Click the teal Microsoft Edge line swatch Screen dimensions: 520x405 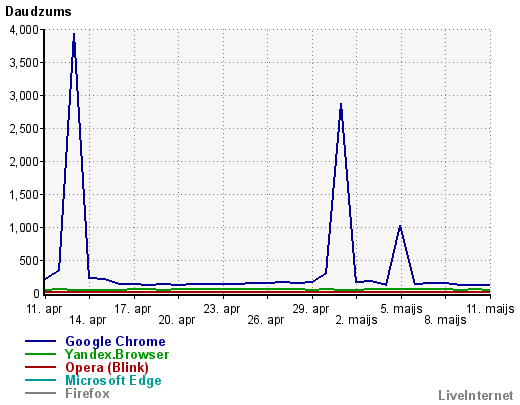pos(40,380)
